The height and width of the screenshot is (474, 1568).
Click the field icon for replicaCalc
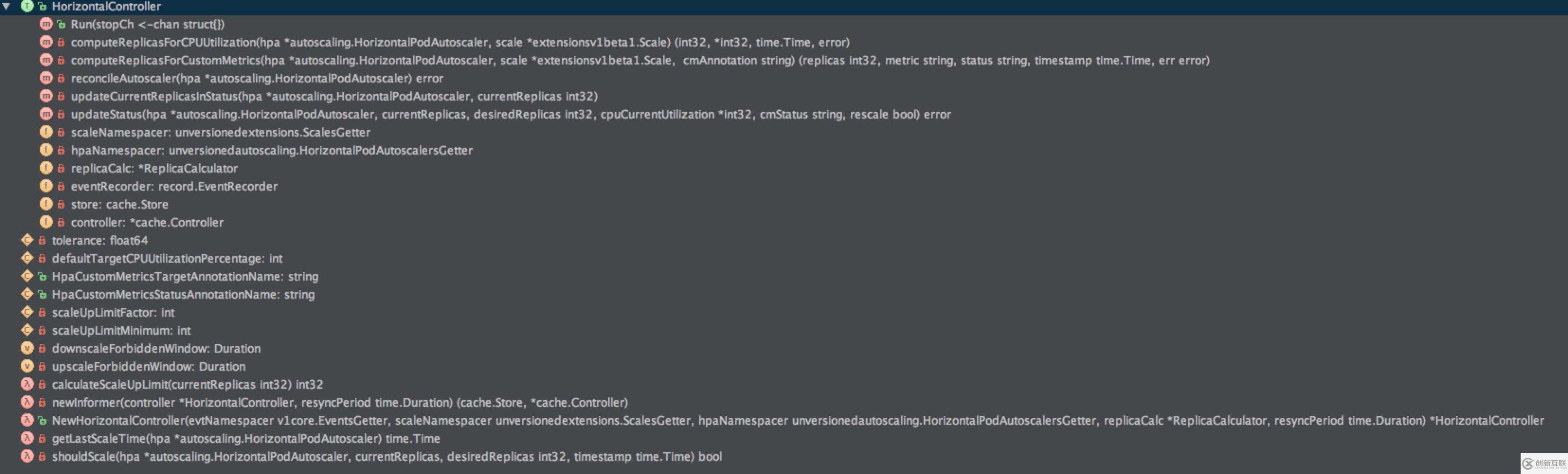(46, 168)
